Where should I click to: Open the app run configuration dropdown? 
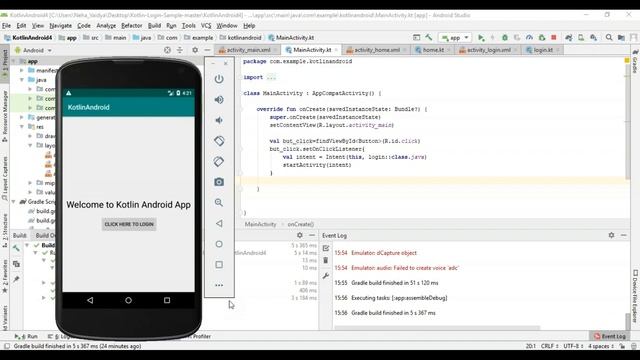(x=455, y=38)
